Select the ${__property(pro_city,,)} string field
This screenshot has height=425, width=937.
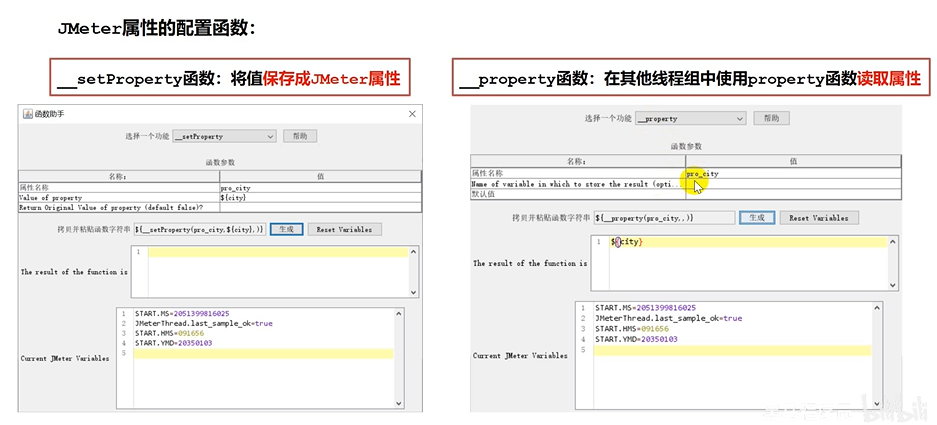[x=664, y=218]
